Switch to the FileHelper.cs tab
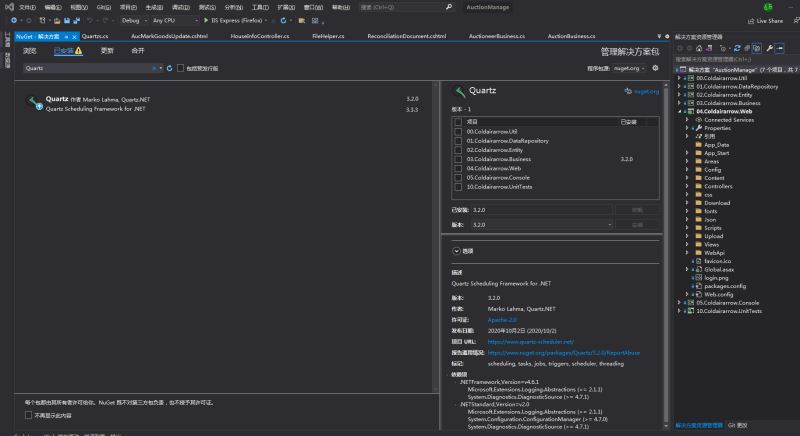Image resolution: width=800 pixels, height=436 pixels. [328, 36]
